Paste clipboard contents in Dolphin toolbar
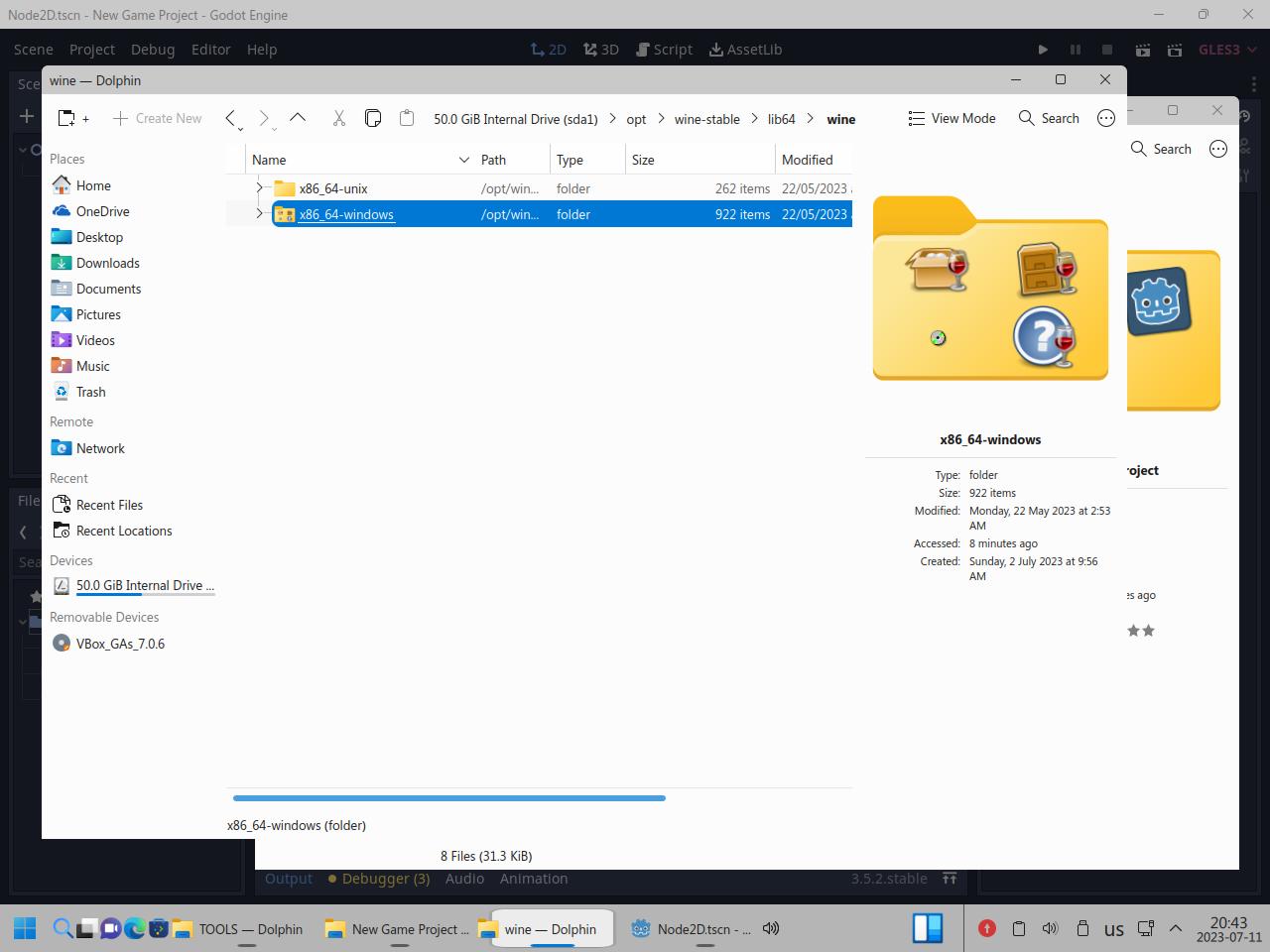Viewport: 1270px width, 952px height. click(x=407, y=118)
